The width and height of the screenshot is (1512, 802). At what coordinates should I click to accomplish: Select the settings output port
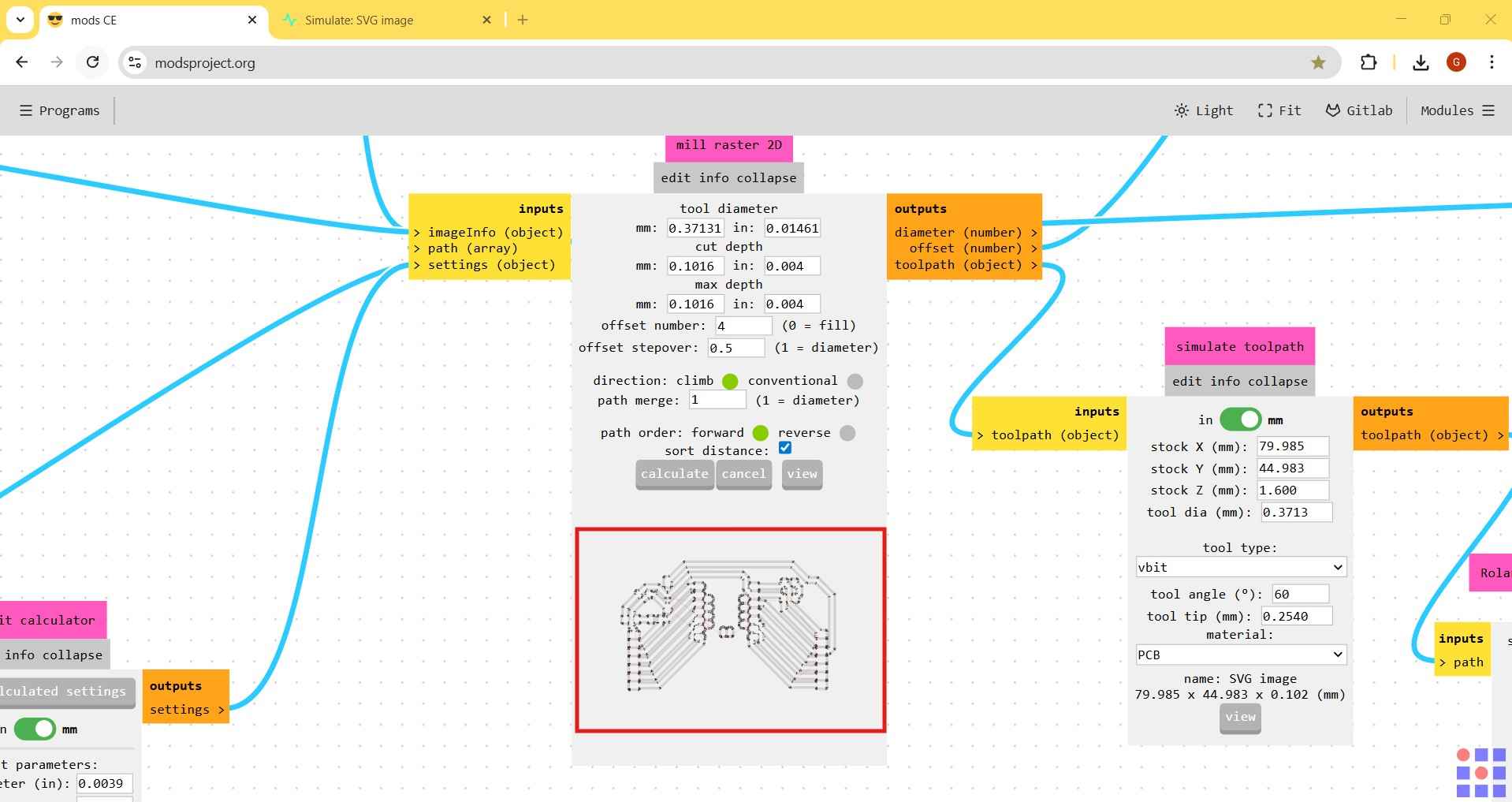coord(187,710)
